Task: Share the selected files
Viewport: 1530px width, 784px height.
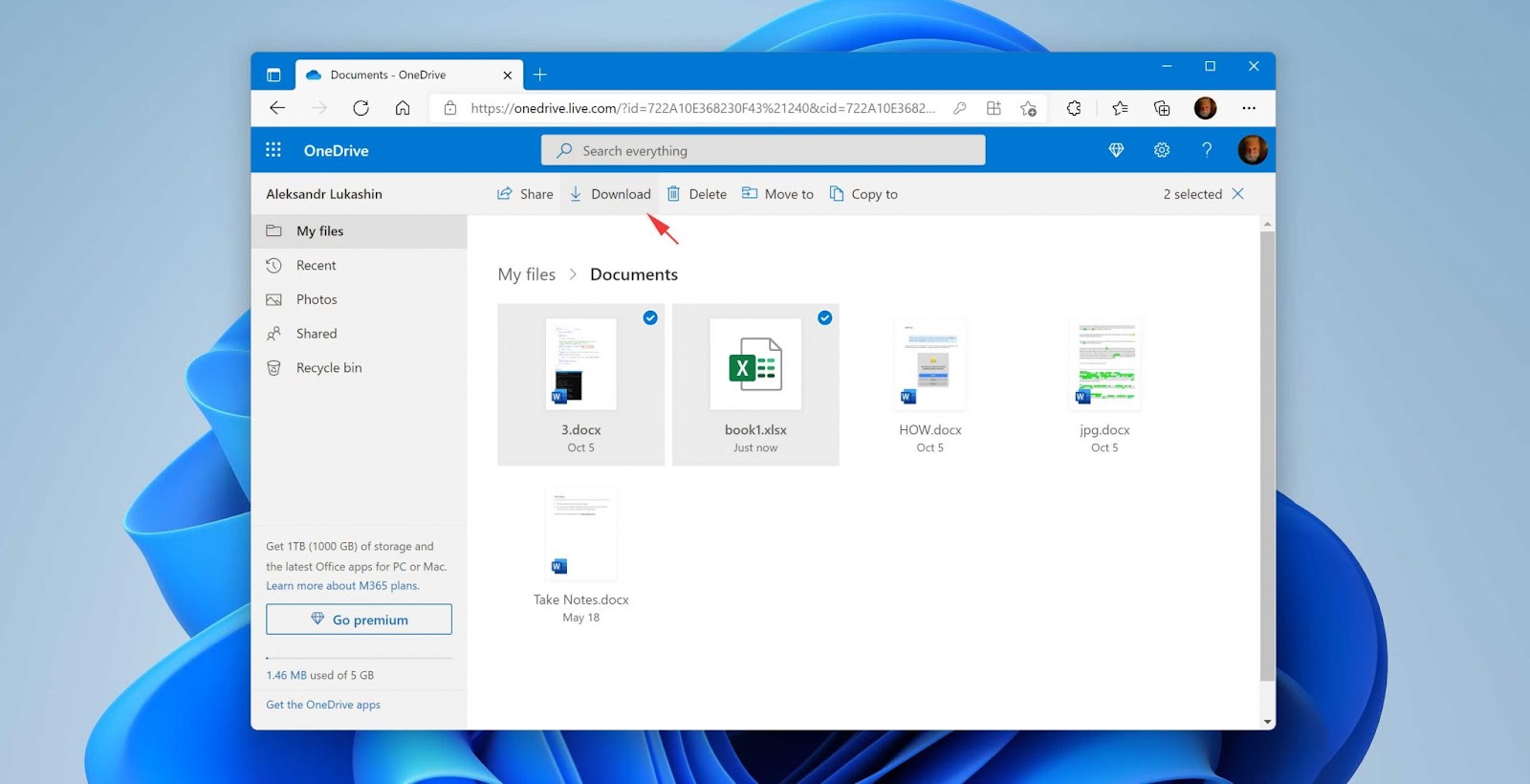Action: (525, 194)
